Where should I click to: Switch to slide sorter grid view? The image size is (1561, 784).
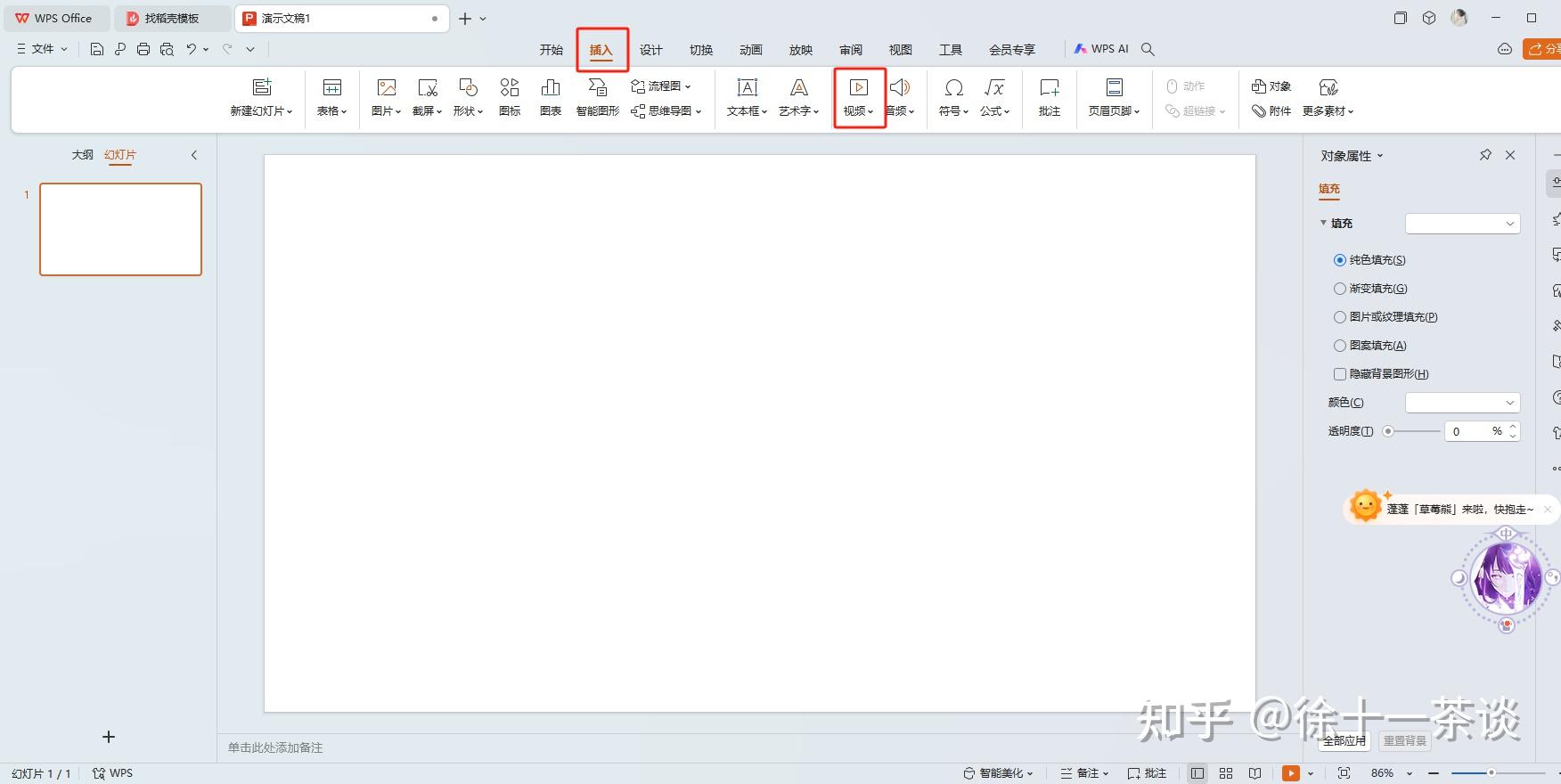[x=1226, y=772]
